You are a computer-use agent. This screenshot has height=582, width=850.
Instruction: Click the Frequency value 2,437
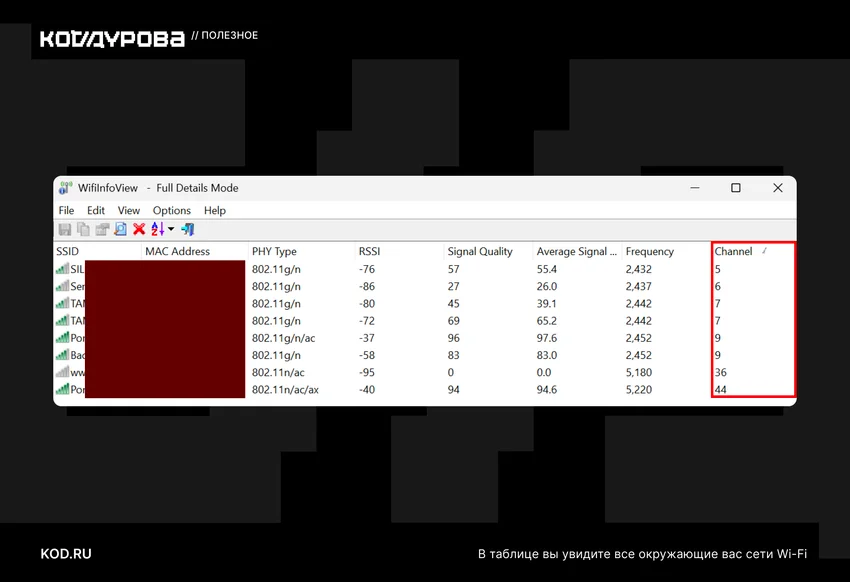(639, 286)
